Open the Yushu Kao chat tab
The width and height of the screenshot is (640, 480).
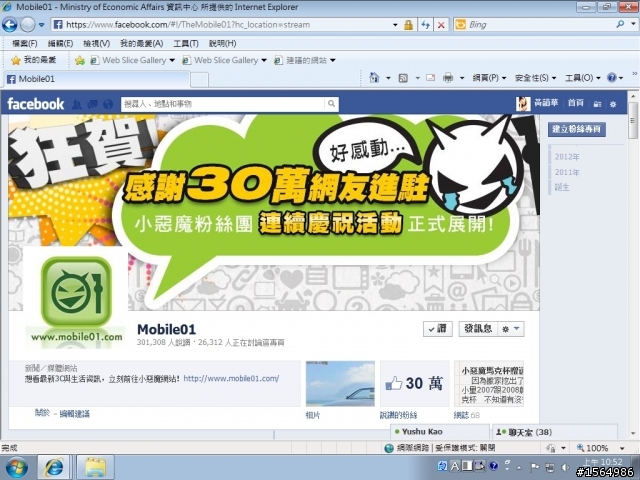[440, 431]
